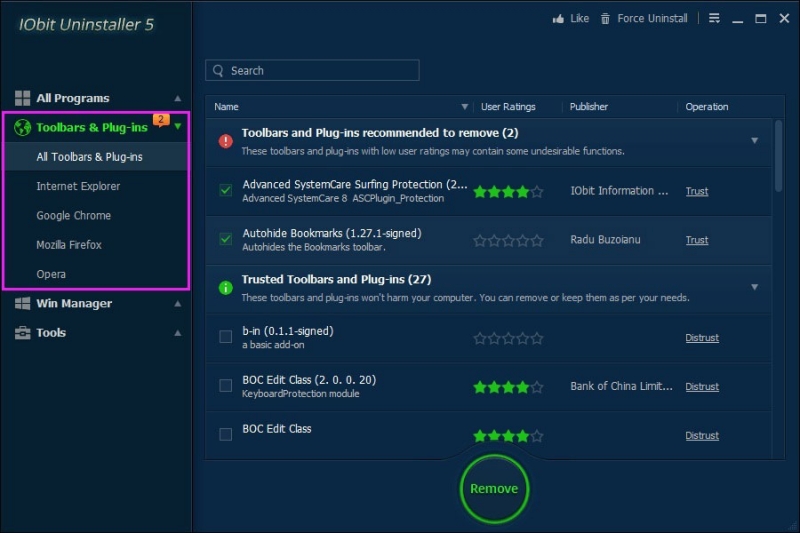The height and width of the screenshot is (533, 800).
Task: Click Autohide Bookmarks empty star rating
Action: [x=508, y=241]
